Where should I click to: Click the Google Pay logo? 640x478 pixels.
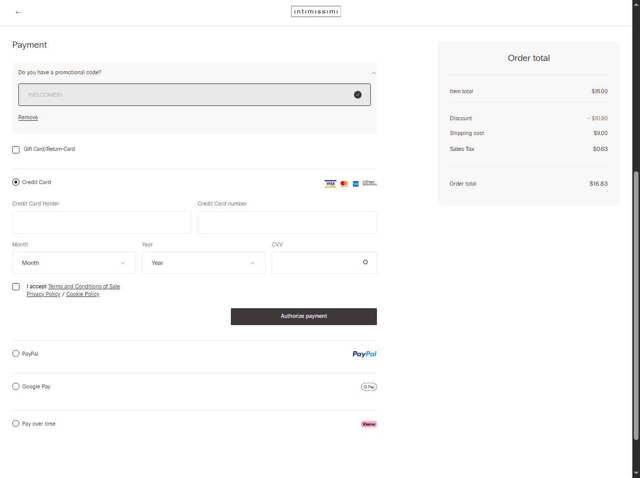pos(369,387)
